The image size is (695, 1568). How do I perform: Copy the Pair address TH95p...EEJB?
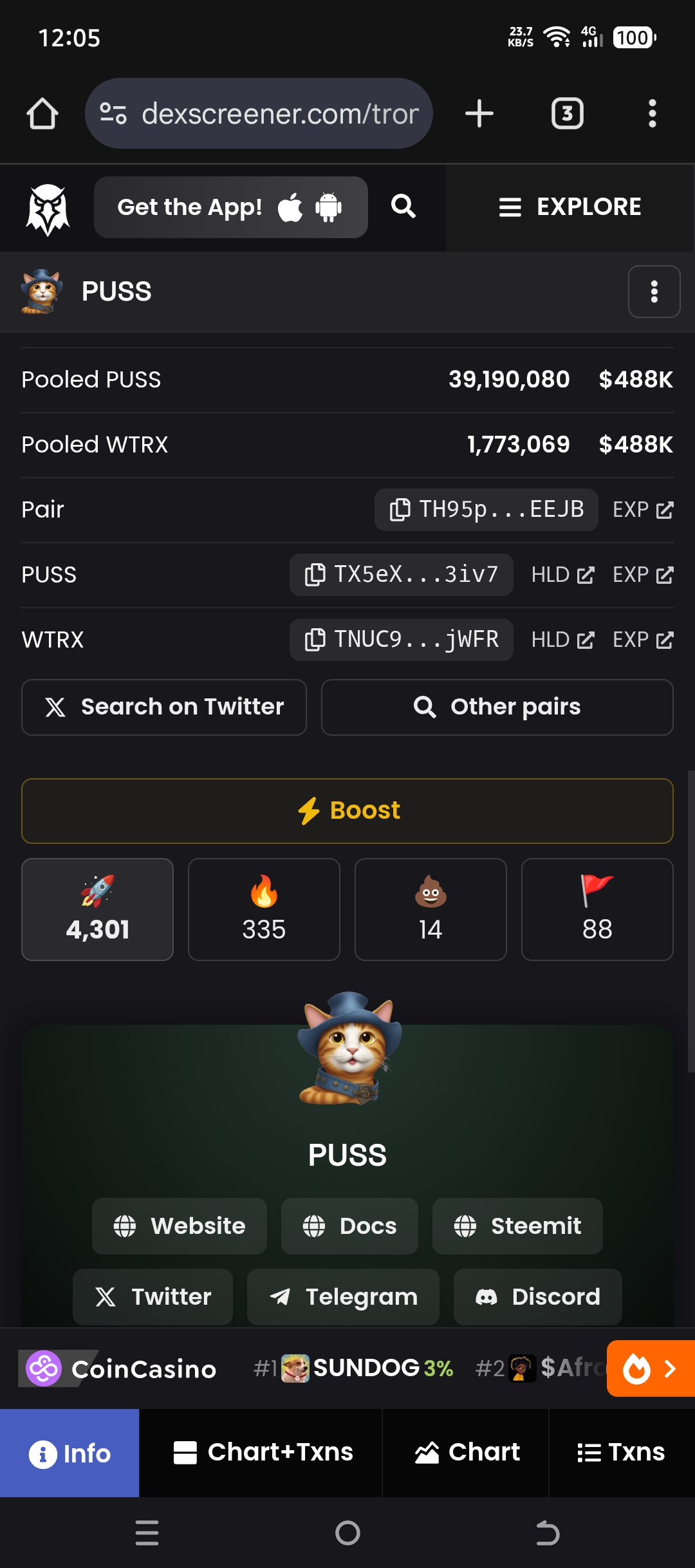click(486, 510)
